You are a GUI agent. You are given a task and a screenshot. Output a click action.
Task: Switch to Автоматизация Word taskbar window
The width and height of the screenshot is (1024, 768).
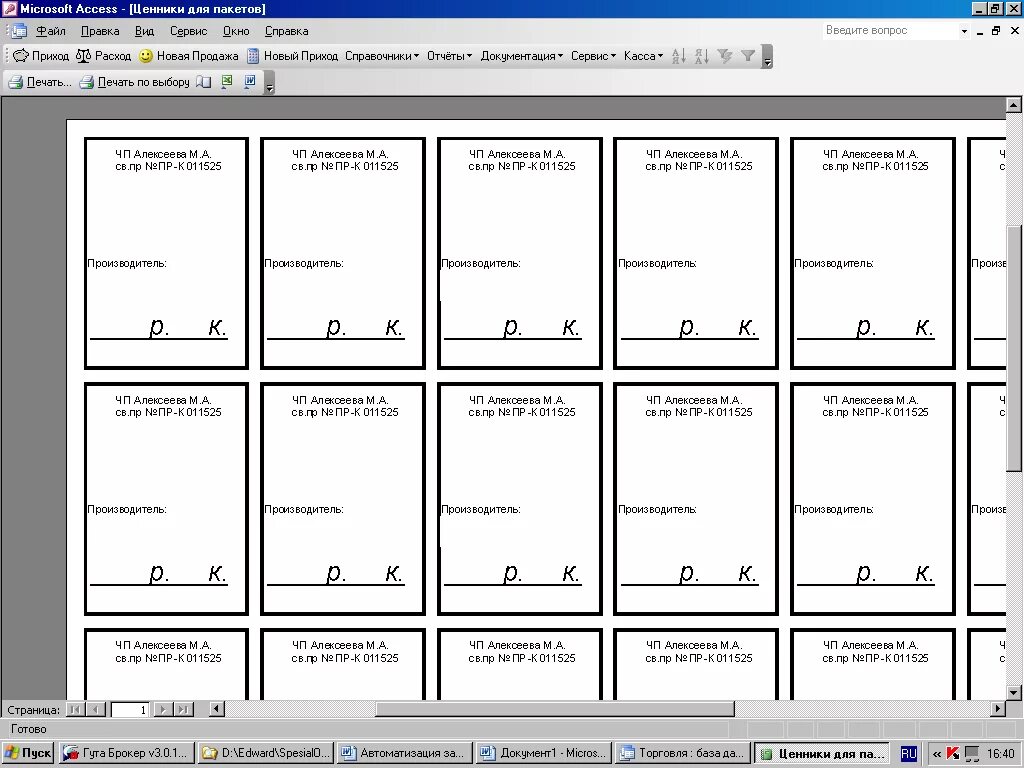click(x=405, y=753)
